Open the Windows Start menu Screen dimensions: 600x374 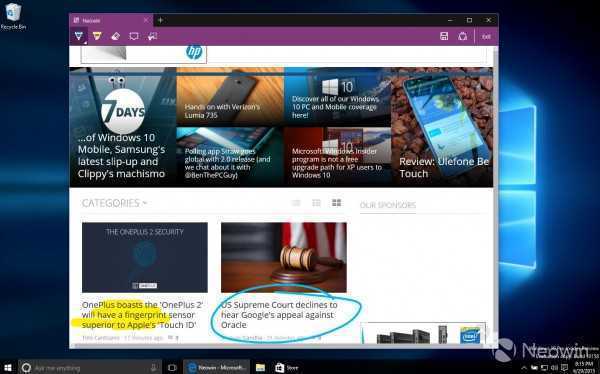[x=7, y=368]
